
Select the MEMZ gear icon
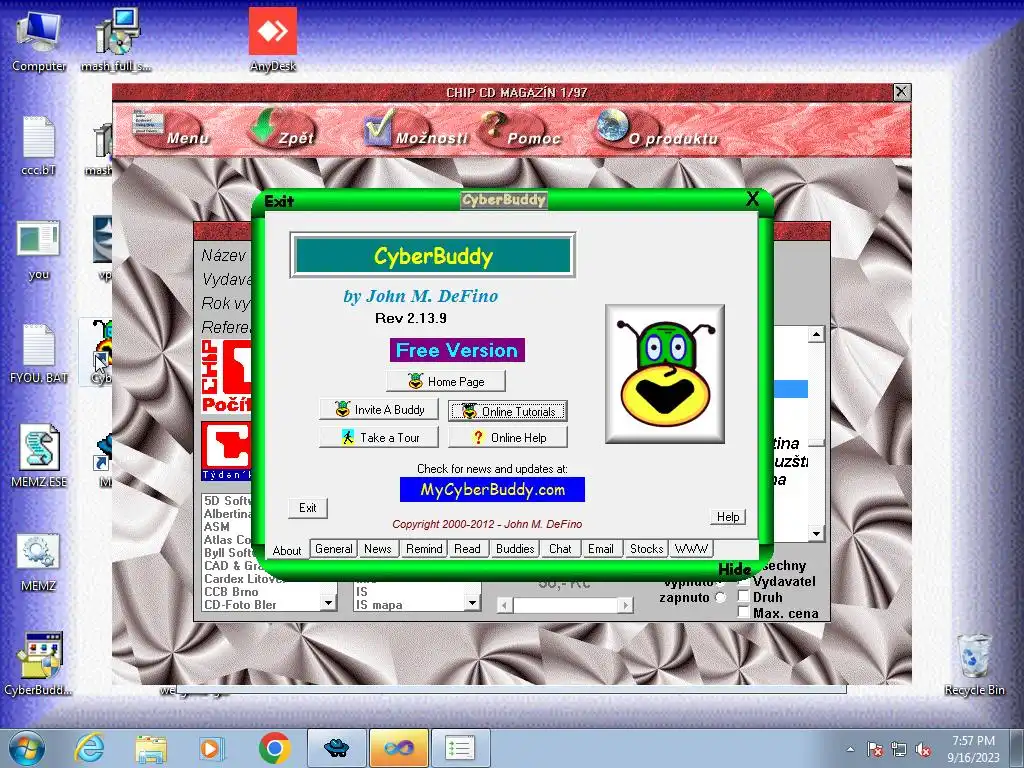[39, 561]
